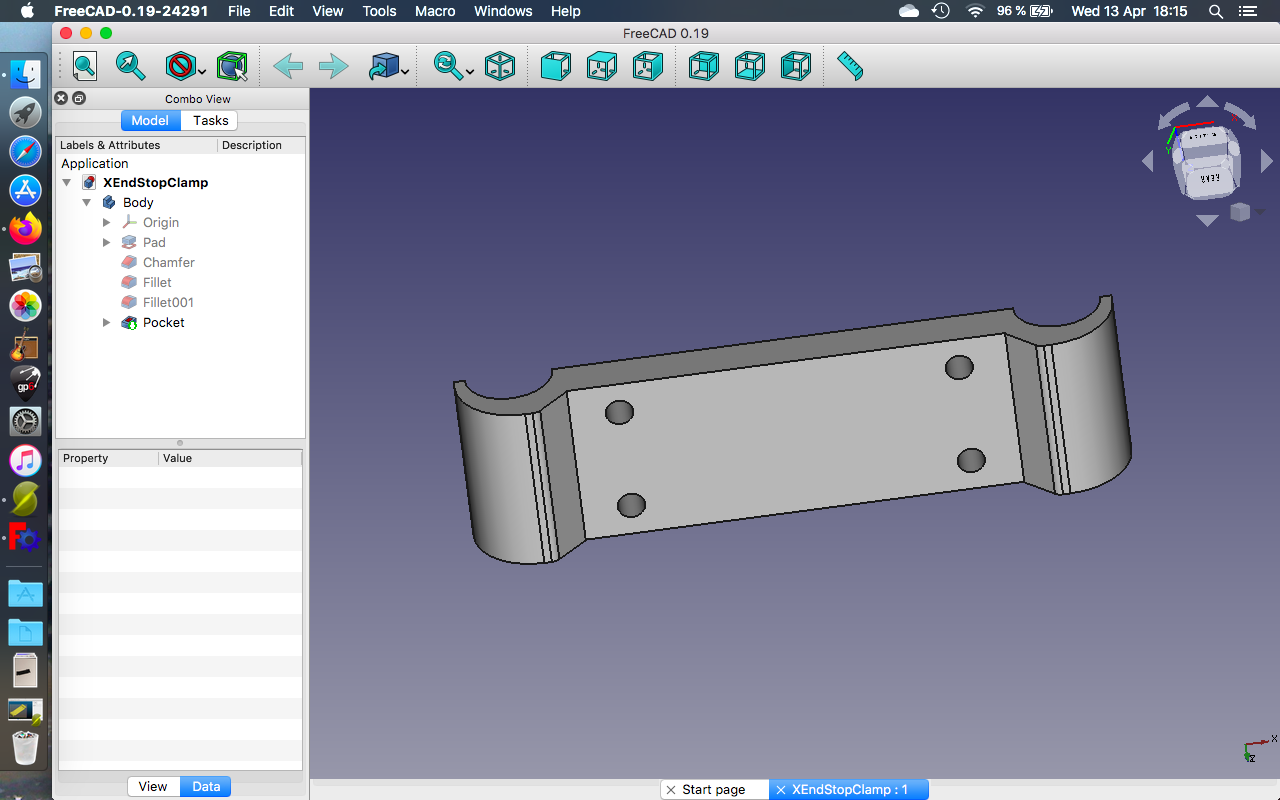Switch to the Tasks tab
Viewport: 1280px width, 800px height.
pyautogui.click(x=209, y=120)
